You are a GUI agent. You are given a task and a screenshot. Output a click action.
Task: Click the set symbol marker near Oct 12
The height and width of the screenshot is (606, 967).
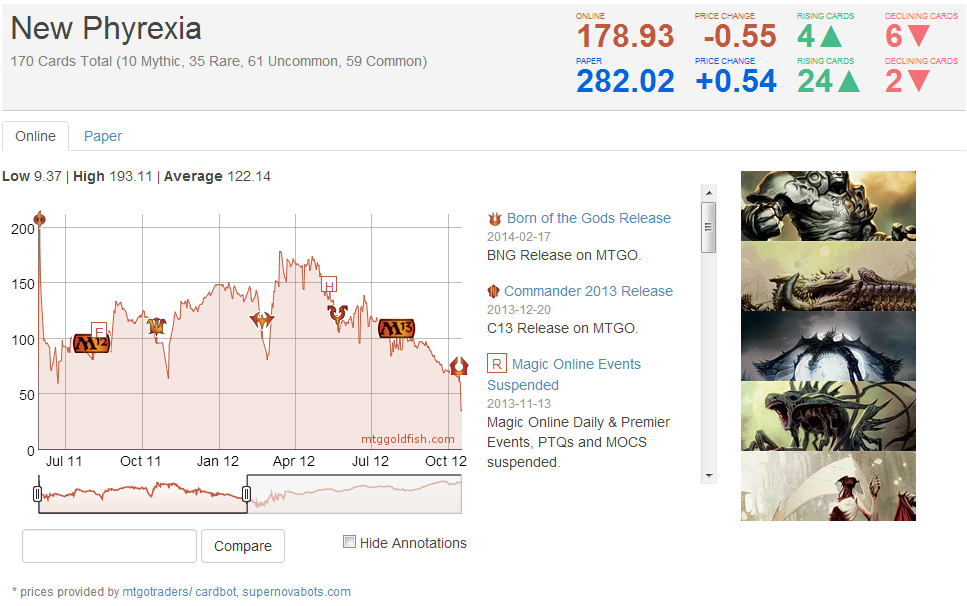(x=458, y=367)
